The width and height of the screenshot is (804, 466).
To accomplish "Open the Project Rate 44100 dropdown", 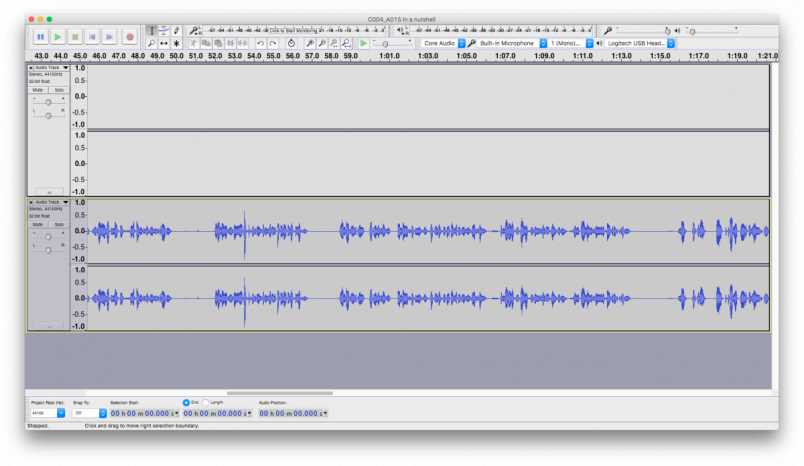I will 47,413.
